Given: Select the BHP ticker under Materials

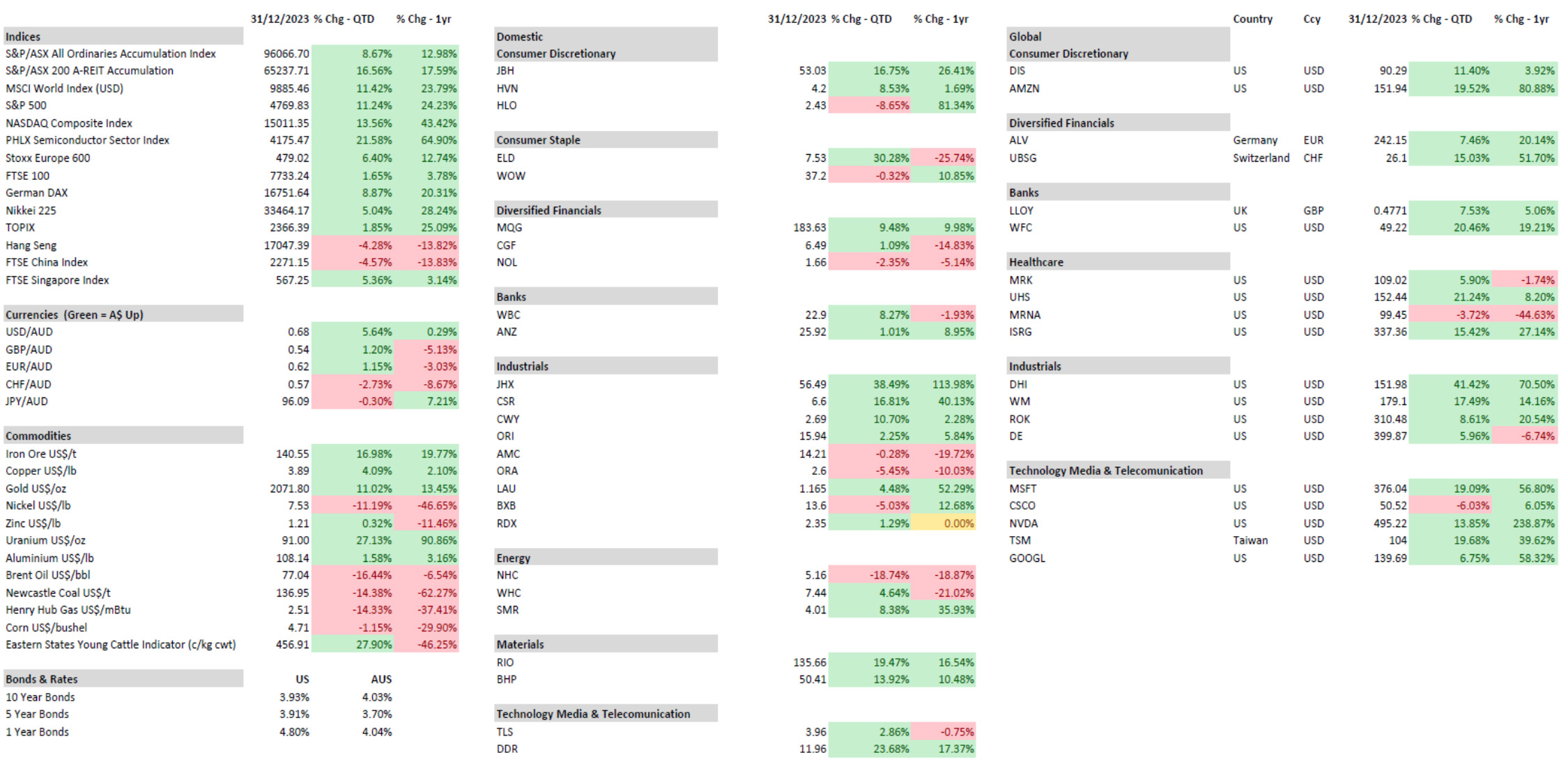Looking at the screenshot, I should coord(507,680).
